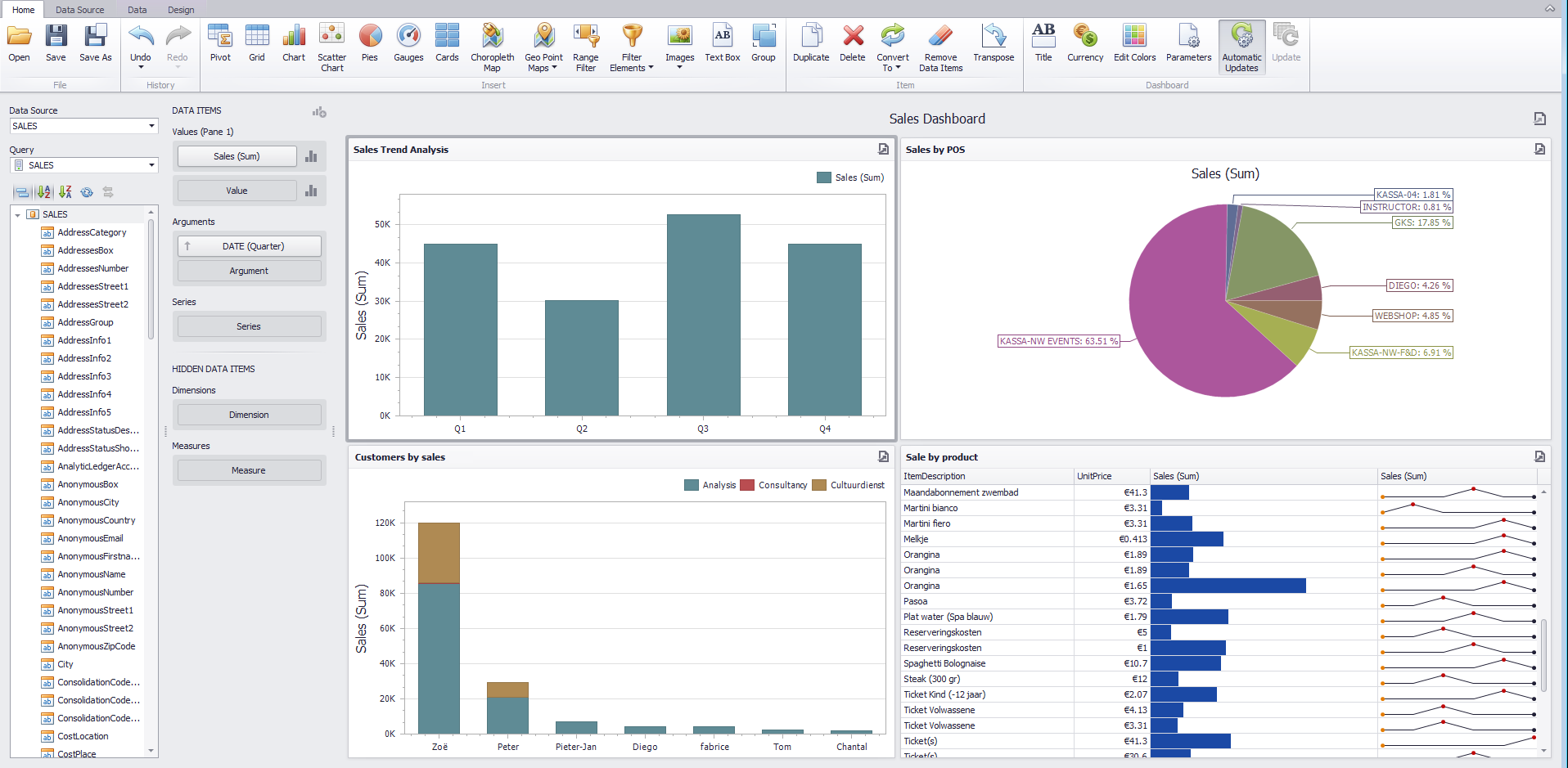Image resolution: width=1568 pixels, height=768 pixels.
Task: Insert a Choropleth Map
Action: click(x=492, y=47)
